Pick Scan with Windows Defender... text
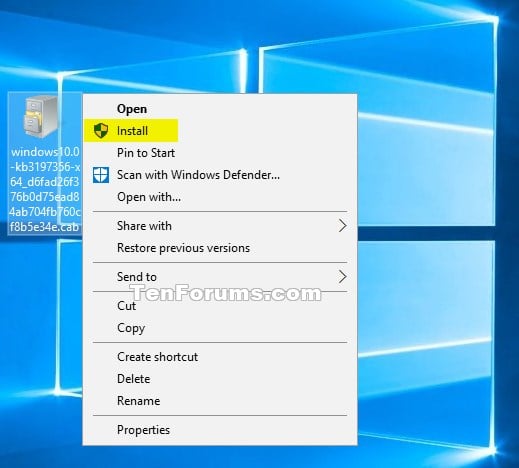The height and width of the screenshot is (468, 519). [x=198, y=175]
